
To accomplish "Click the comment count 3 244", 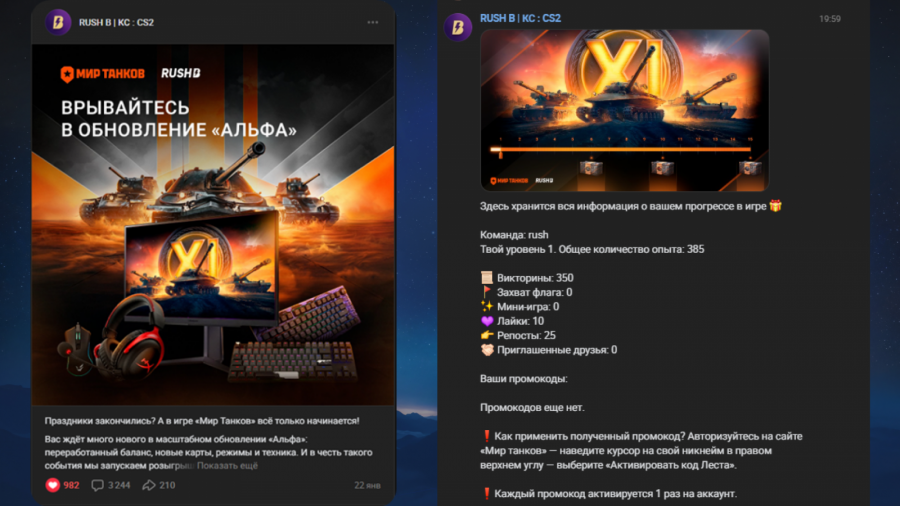I will (119, 485).
